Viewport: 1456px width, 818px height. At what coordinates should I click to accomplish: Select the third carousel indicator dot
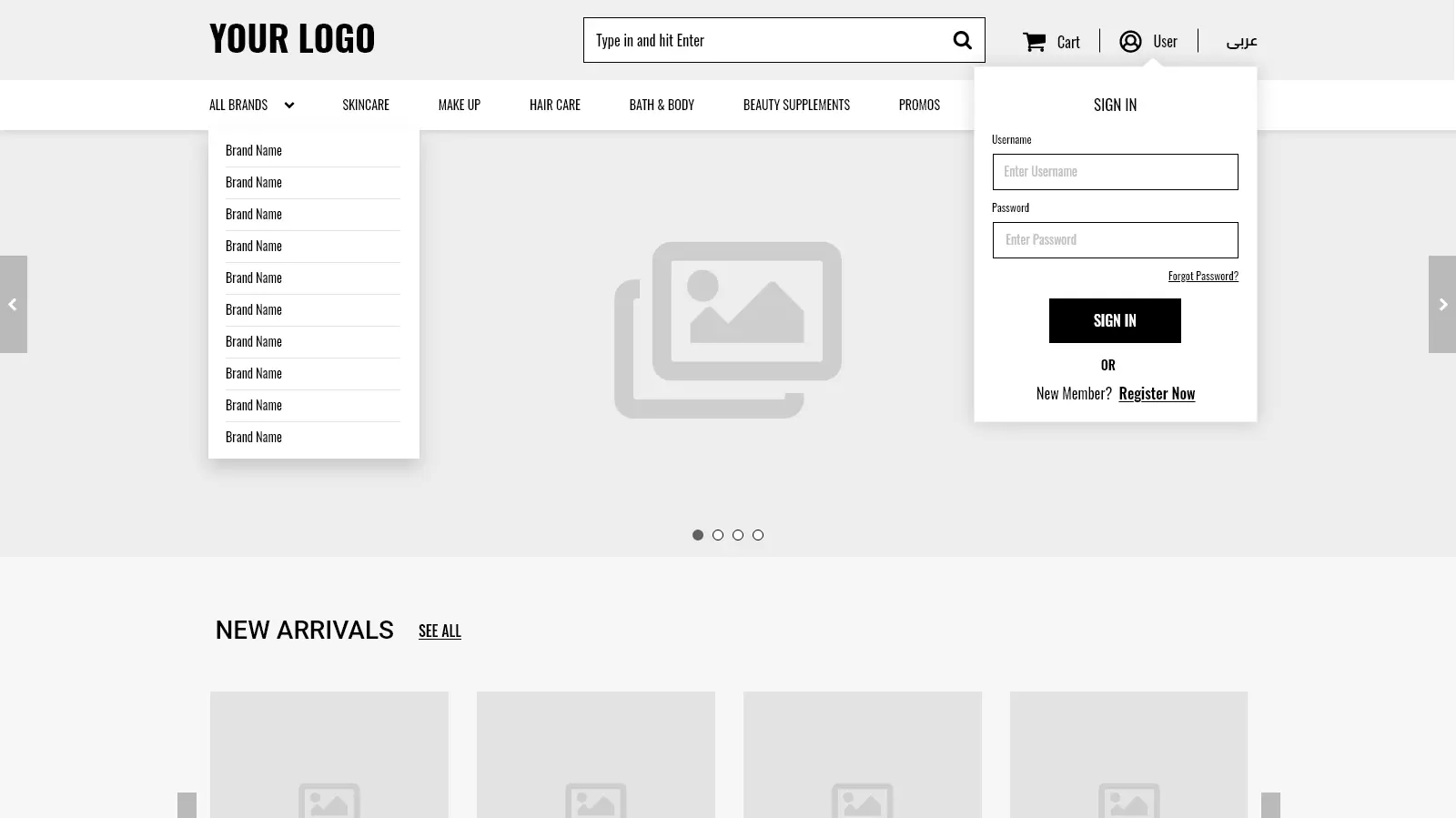pyautogui.click(x=738, y=535)
